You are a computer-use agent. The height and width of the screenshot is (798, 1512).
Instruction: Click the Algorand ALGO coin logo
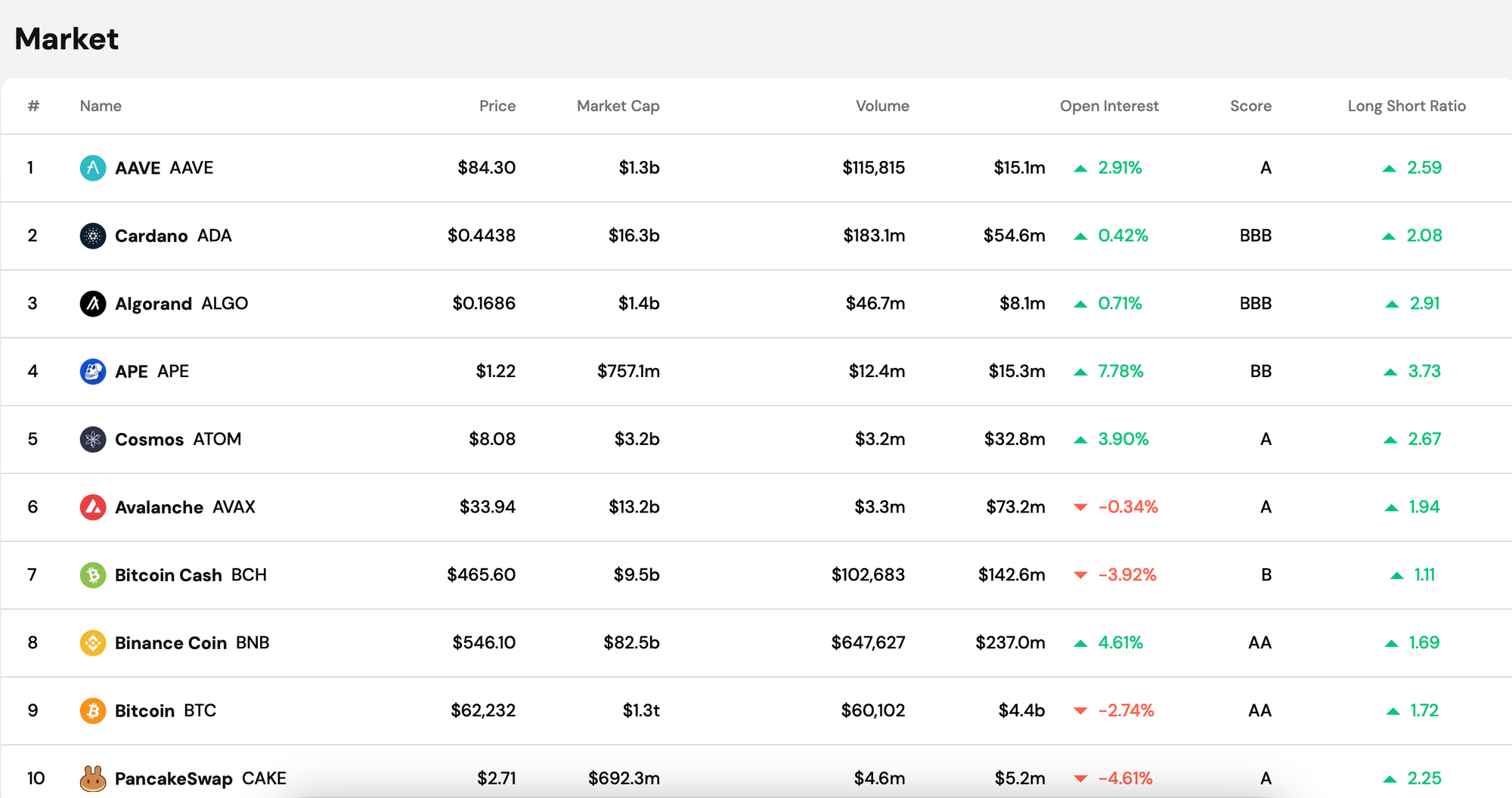(x=93, y=304)
